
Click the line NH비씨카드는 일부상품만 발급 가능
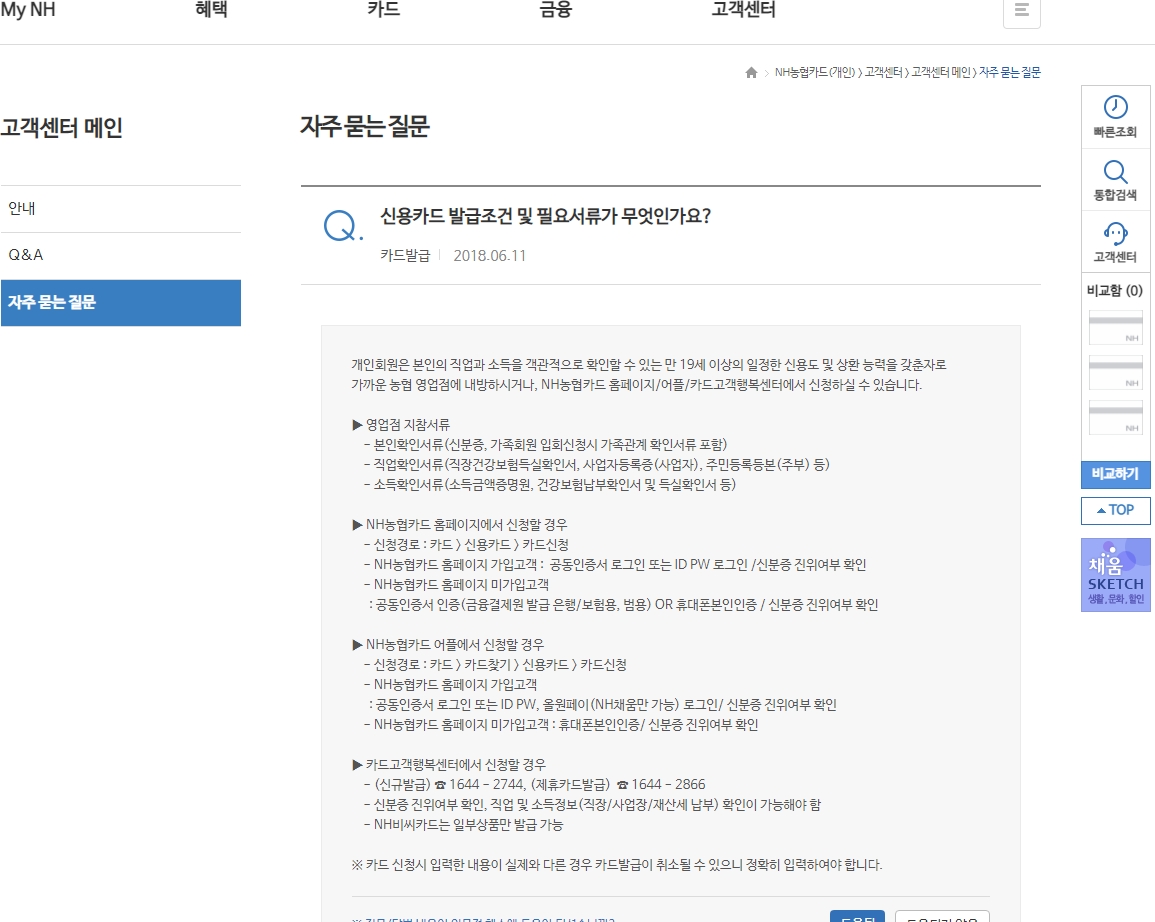click(463, 825)
